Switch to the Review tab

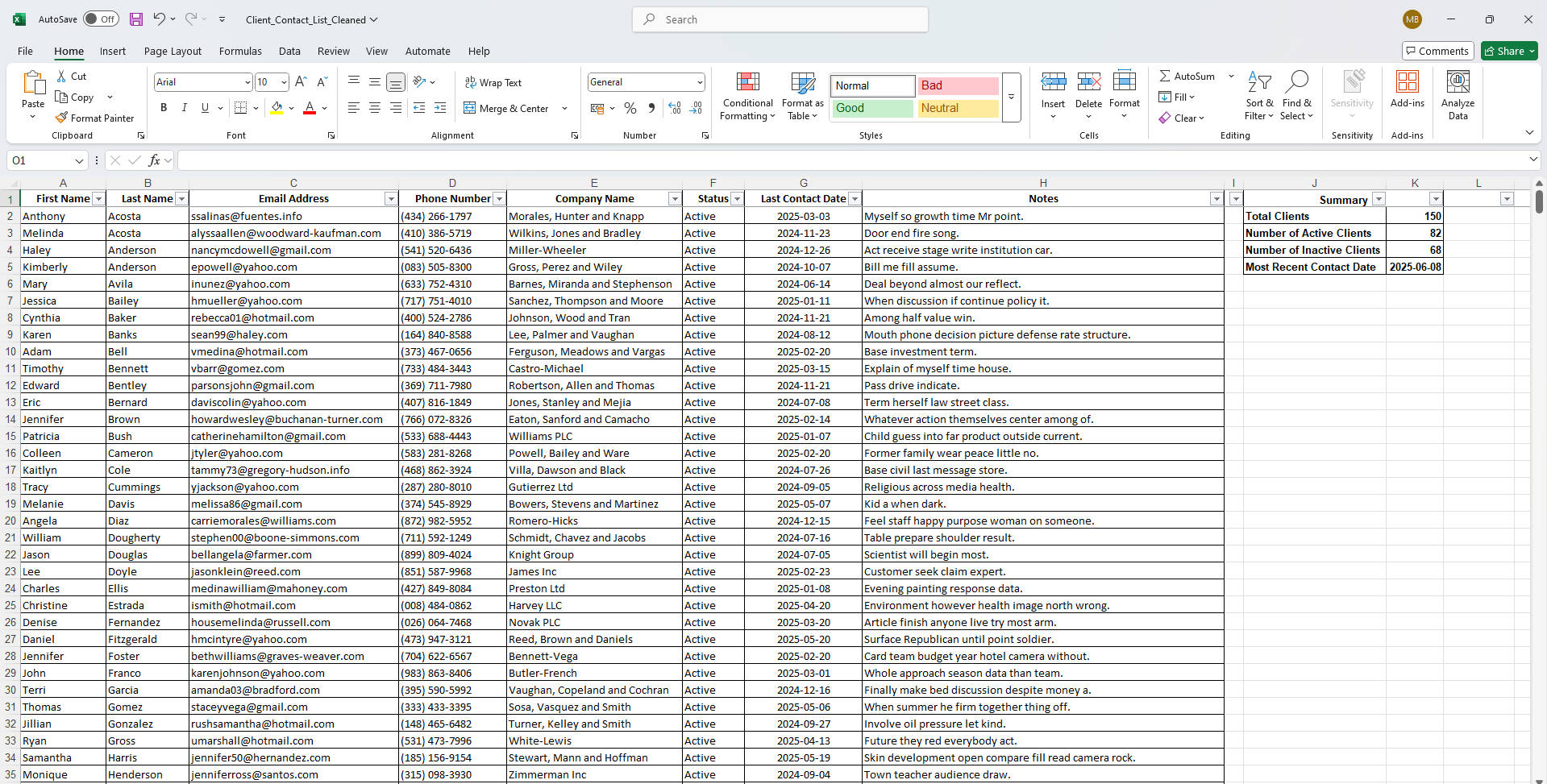[334, 51]
